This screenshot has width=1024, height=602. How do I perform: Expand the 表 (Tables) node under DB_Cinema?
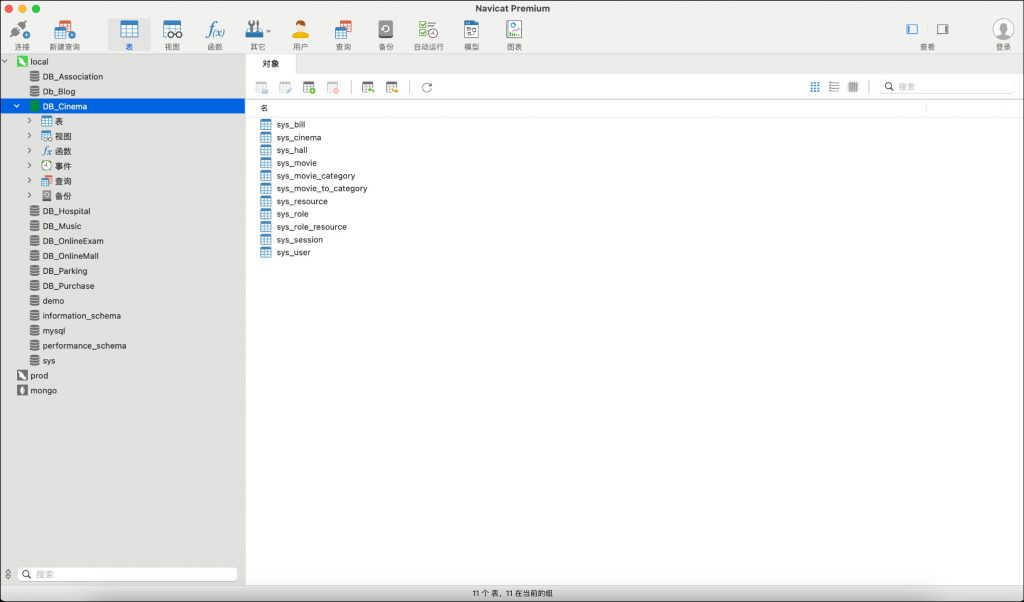[x=30, y=121]
